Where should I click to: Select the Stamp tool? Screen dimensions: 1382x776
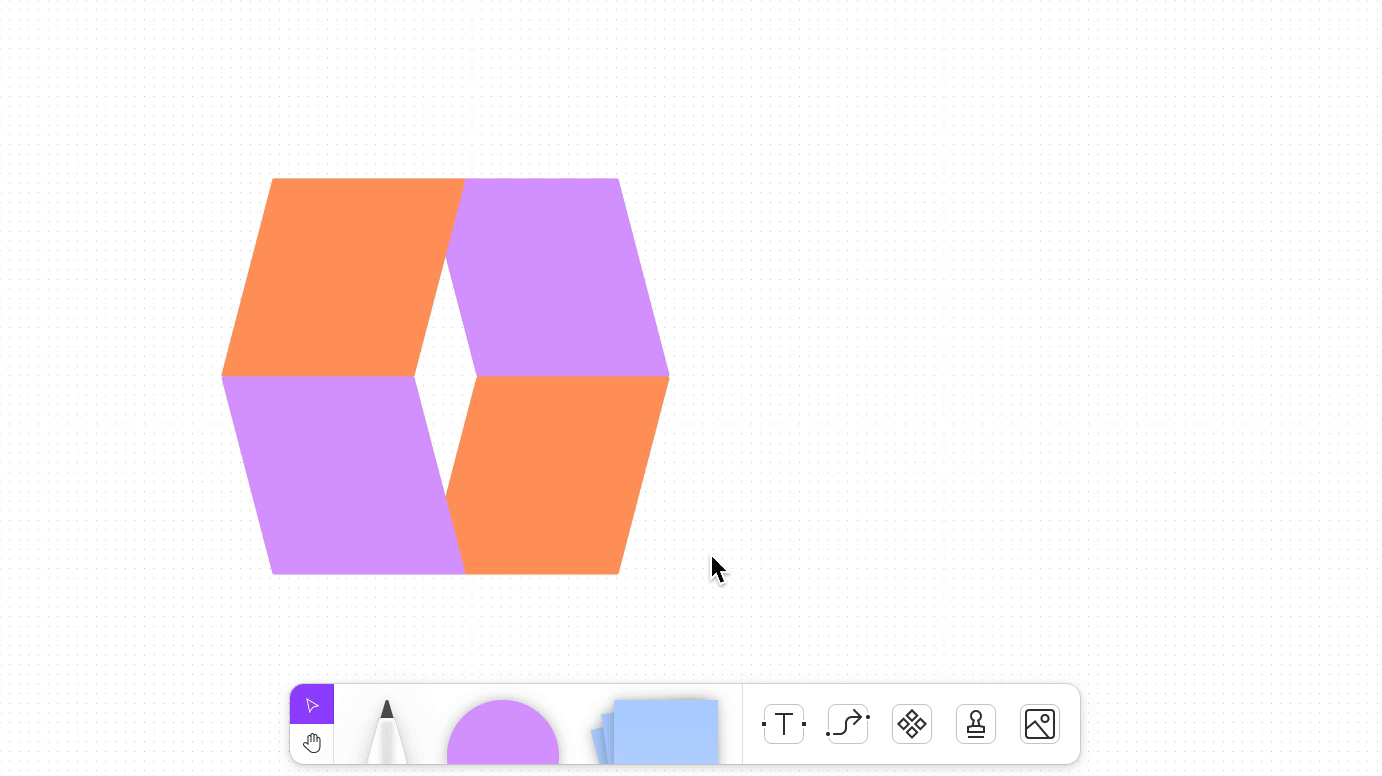point(976,724)
